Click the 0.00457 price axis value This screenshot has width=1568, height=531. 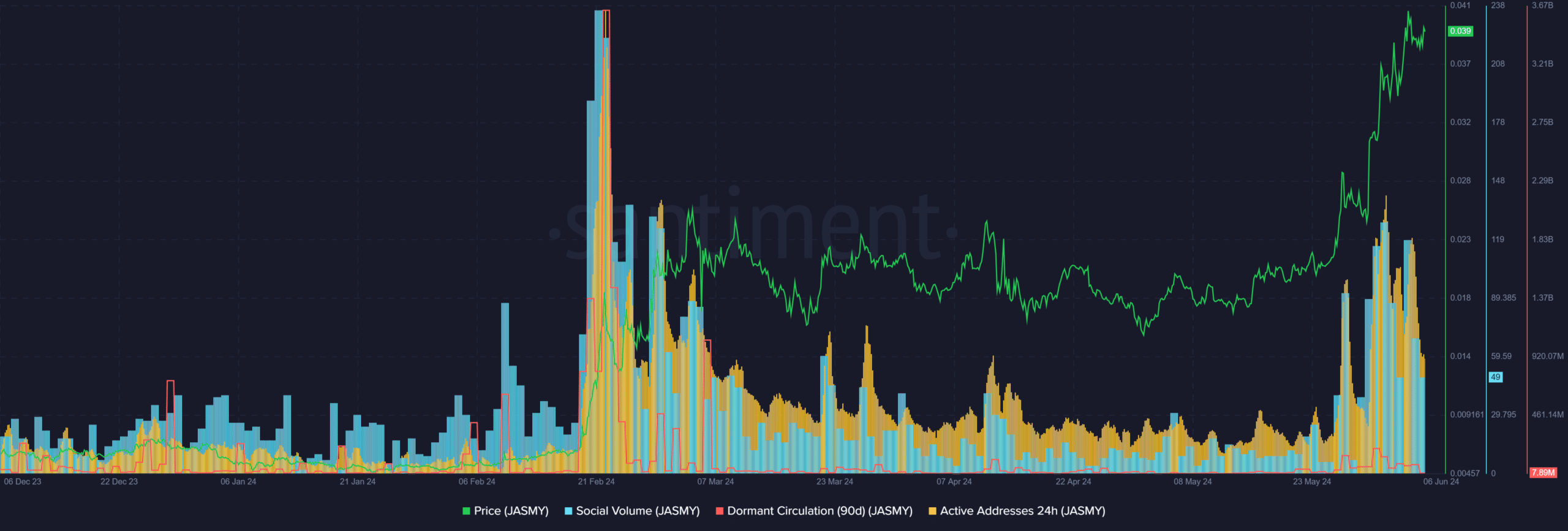[x=1464, y=473]
